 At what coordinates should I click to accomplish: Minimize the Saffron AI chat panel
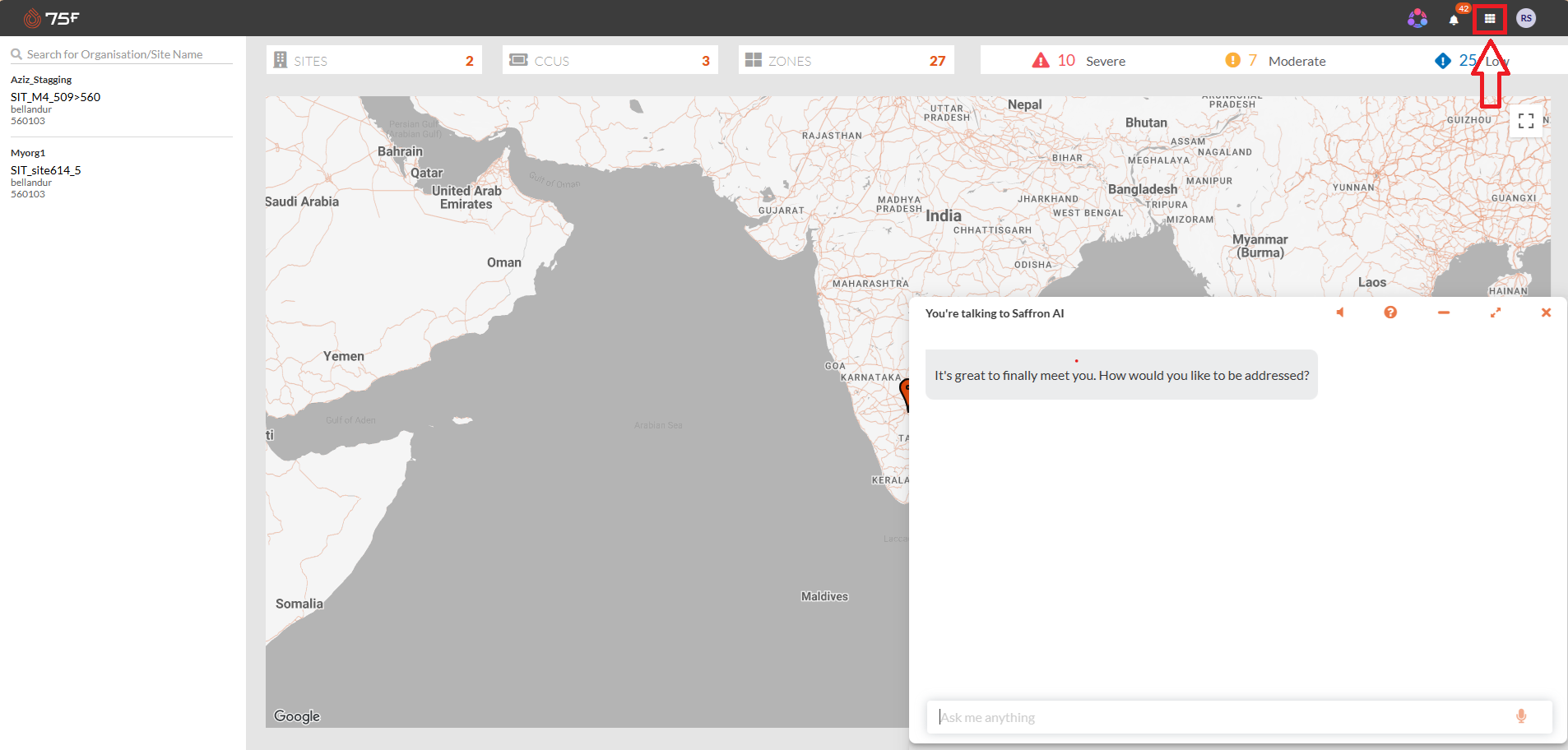1444,312
